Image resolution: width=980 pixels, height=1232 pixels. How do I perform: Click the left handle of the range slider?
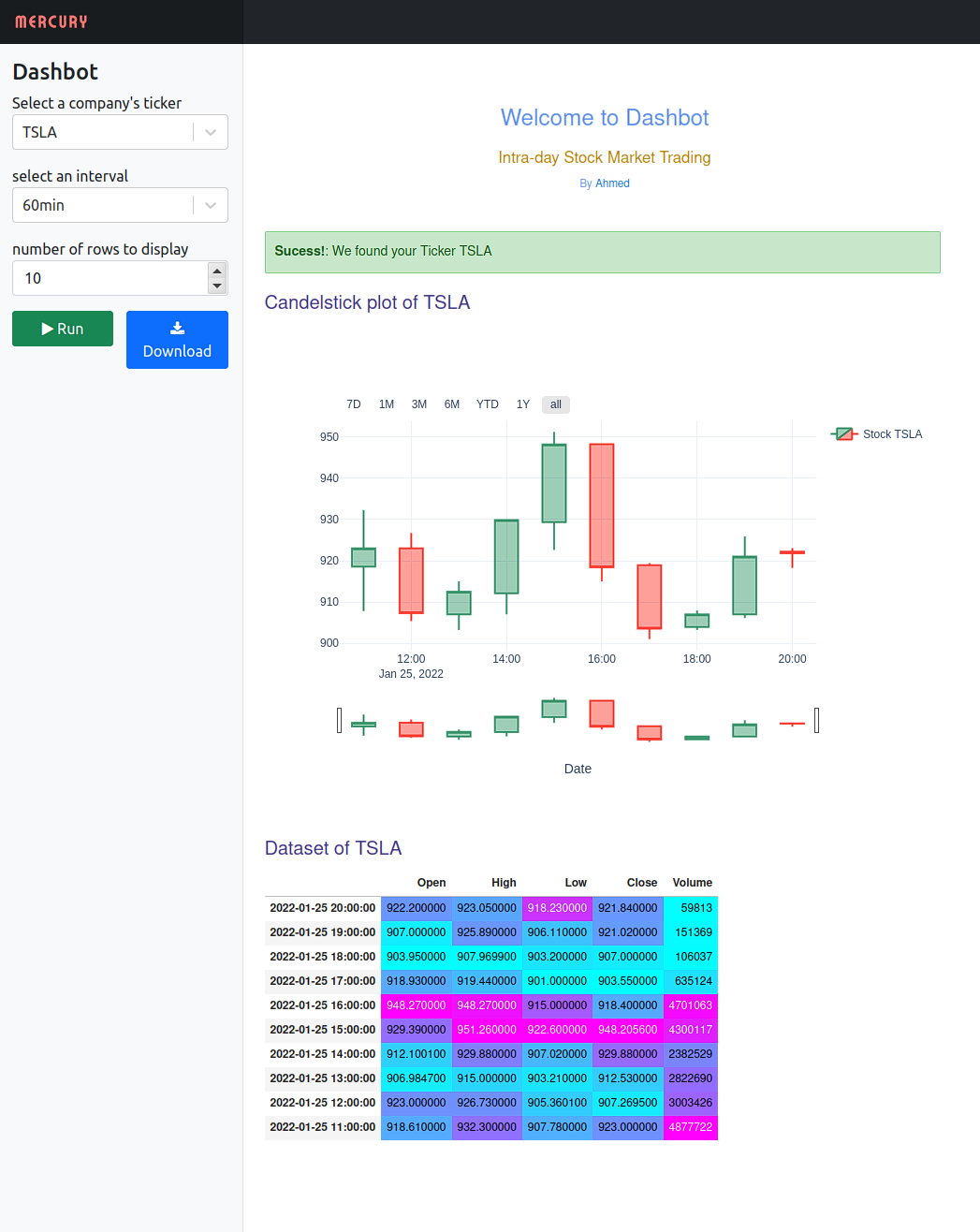click(x=339, y=720)
